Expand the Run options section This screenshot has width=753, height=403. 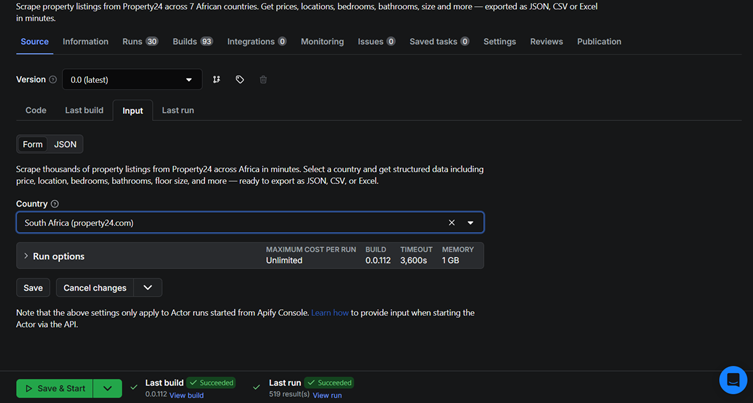(x=250, y=256)
